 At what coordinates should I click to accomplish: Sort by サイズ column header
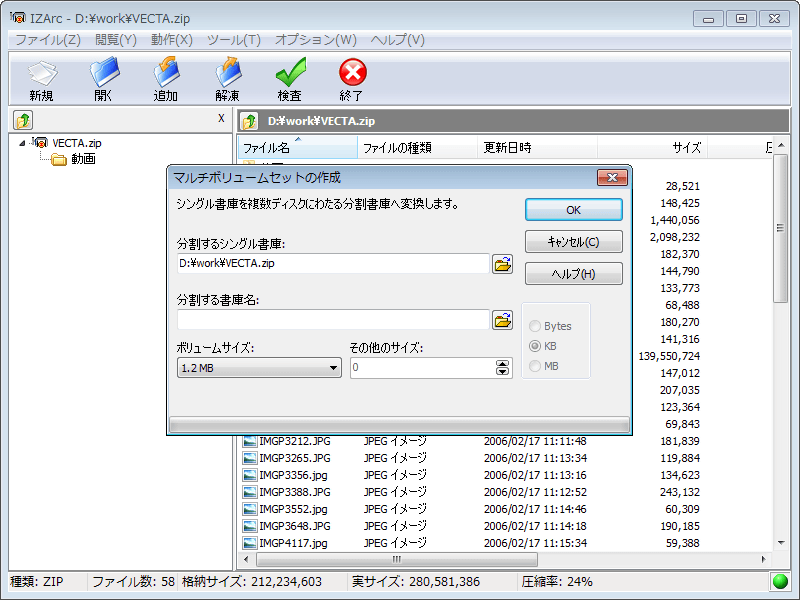point(652,148)
